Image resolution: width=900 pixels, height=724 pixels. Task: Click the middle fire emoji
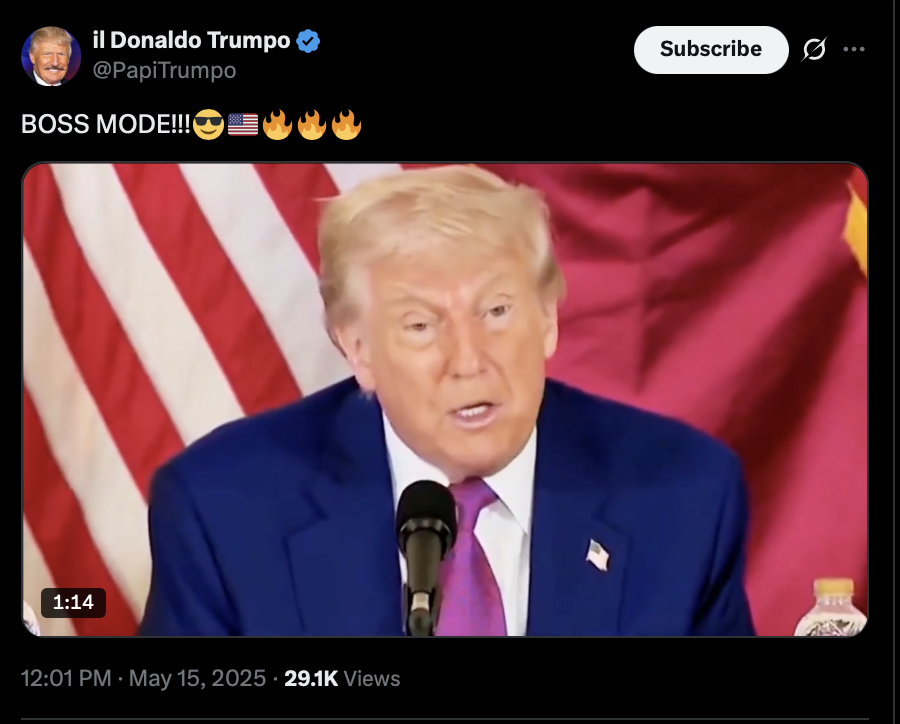312,125
